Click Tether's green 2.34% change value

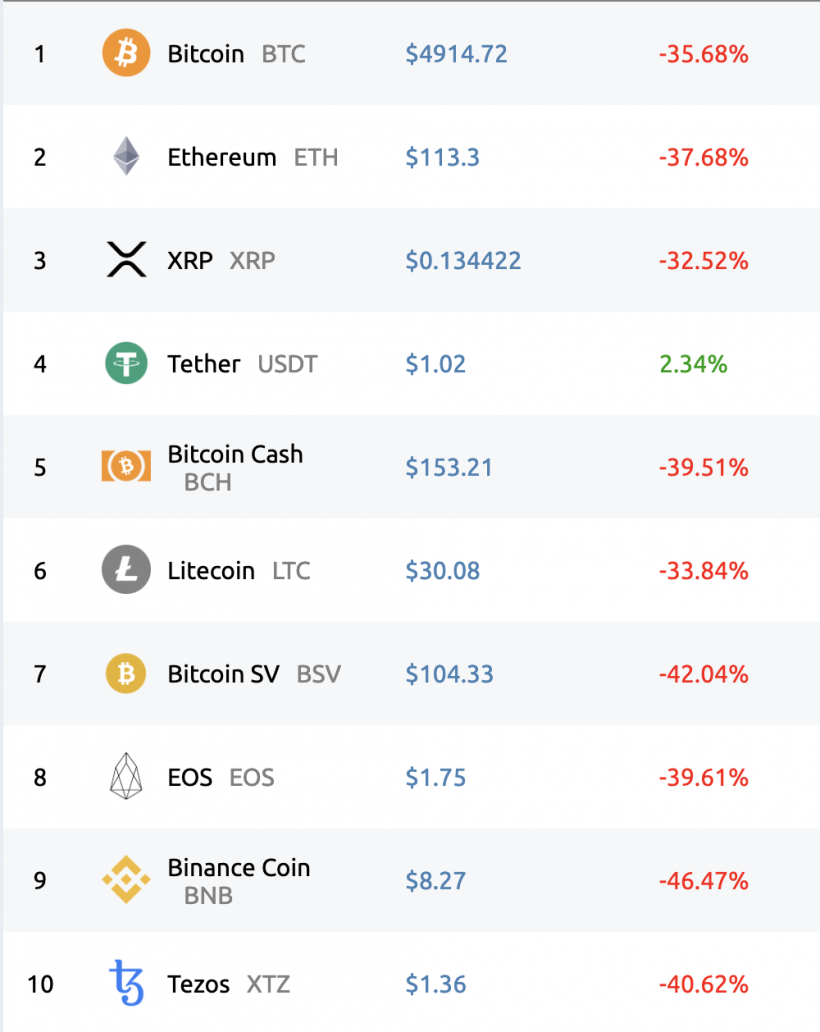point(693,364)
